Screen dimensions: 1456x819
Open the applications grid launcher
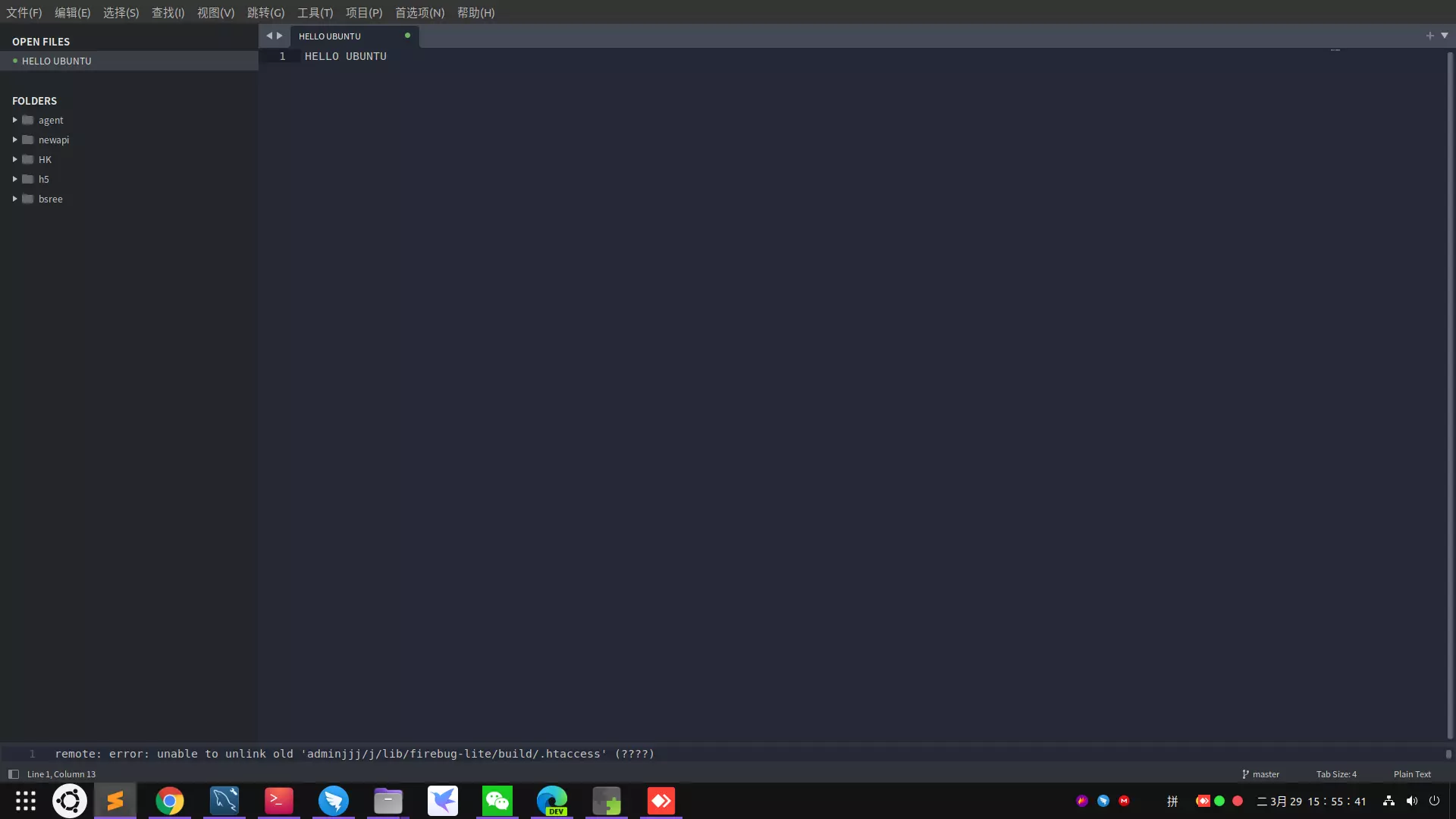click(26, 801)
